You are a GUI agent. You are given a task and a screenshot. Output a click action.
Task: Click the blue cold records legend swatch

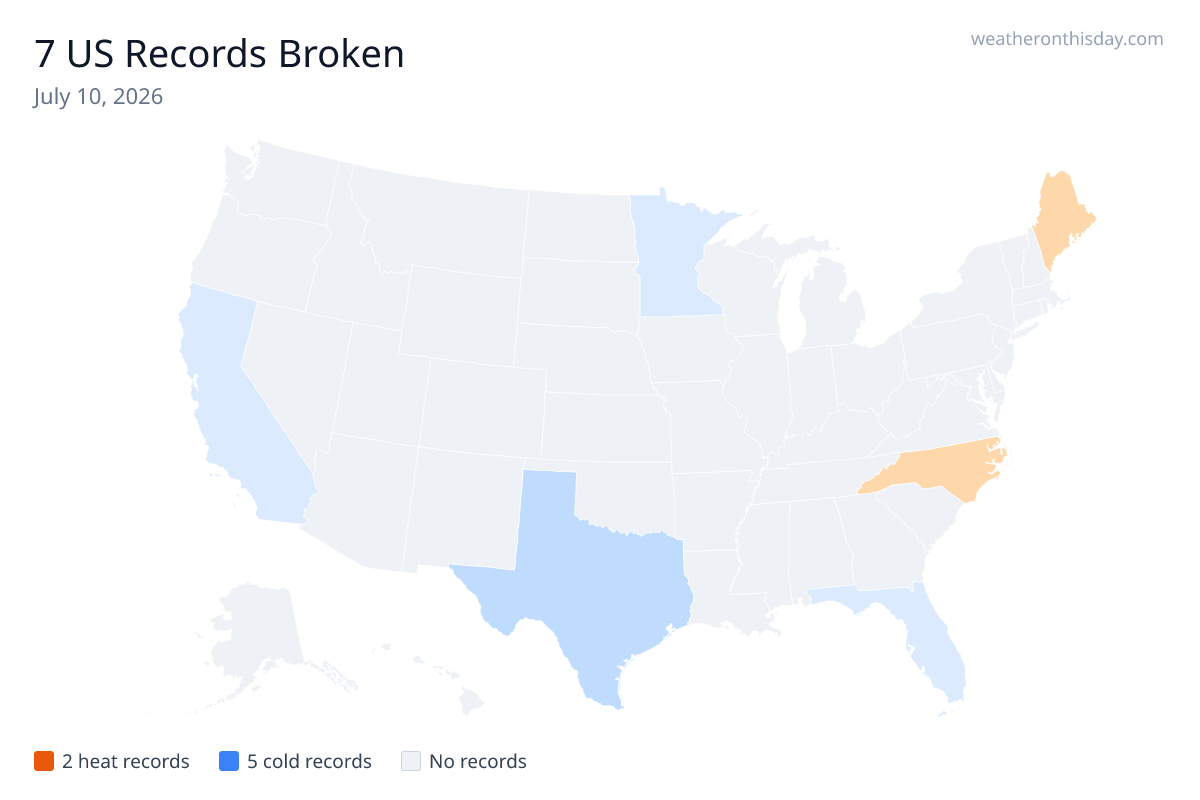pyautogui.click(x=228, y=761)
